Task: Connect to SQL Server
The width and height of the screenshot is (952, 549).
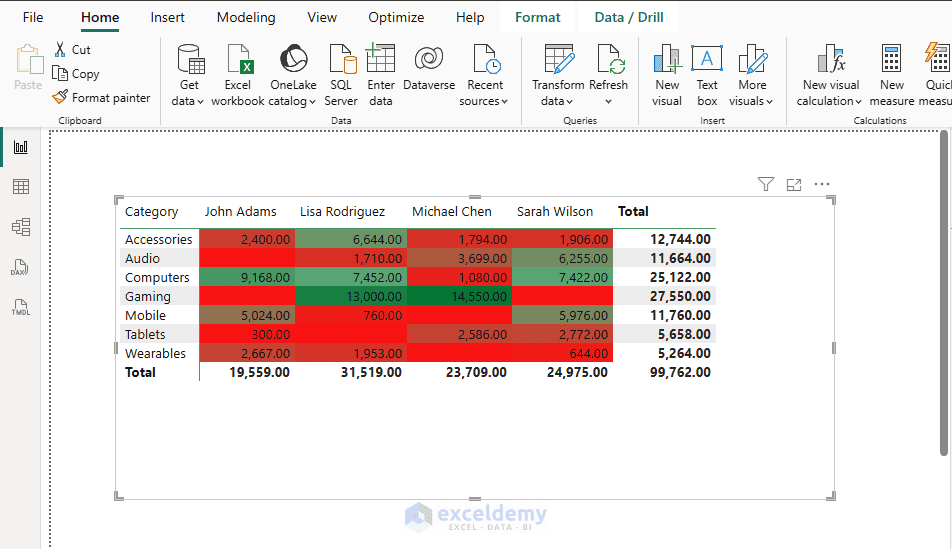Action: (x=341, y=76)
